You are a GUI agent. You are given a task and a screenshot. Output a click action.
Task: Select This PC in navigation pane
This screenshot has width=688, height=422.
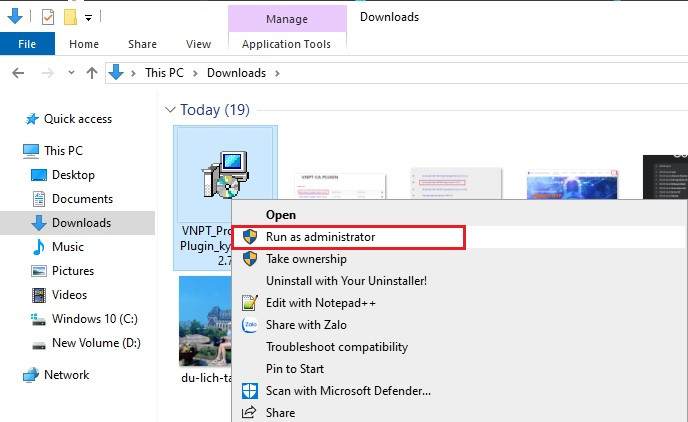(x=63, y=151)
